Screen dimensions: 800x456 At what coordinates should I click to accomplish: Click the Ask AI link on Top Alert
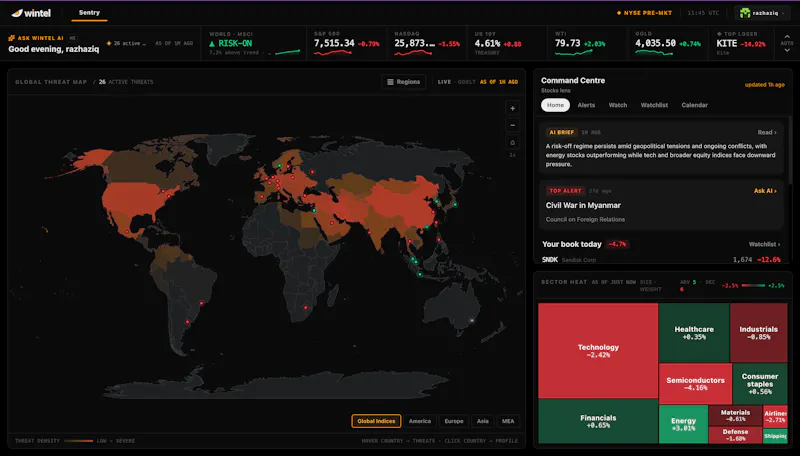tap(765, 191)
